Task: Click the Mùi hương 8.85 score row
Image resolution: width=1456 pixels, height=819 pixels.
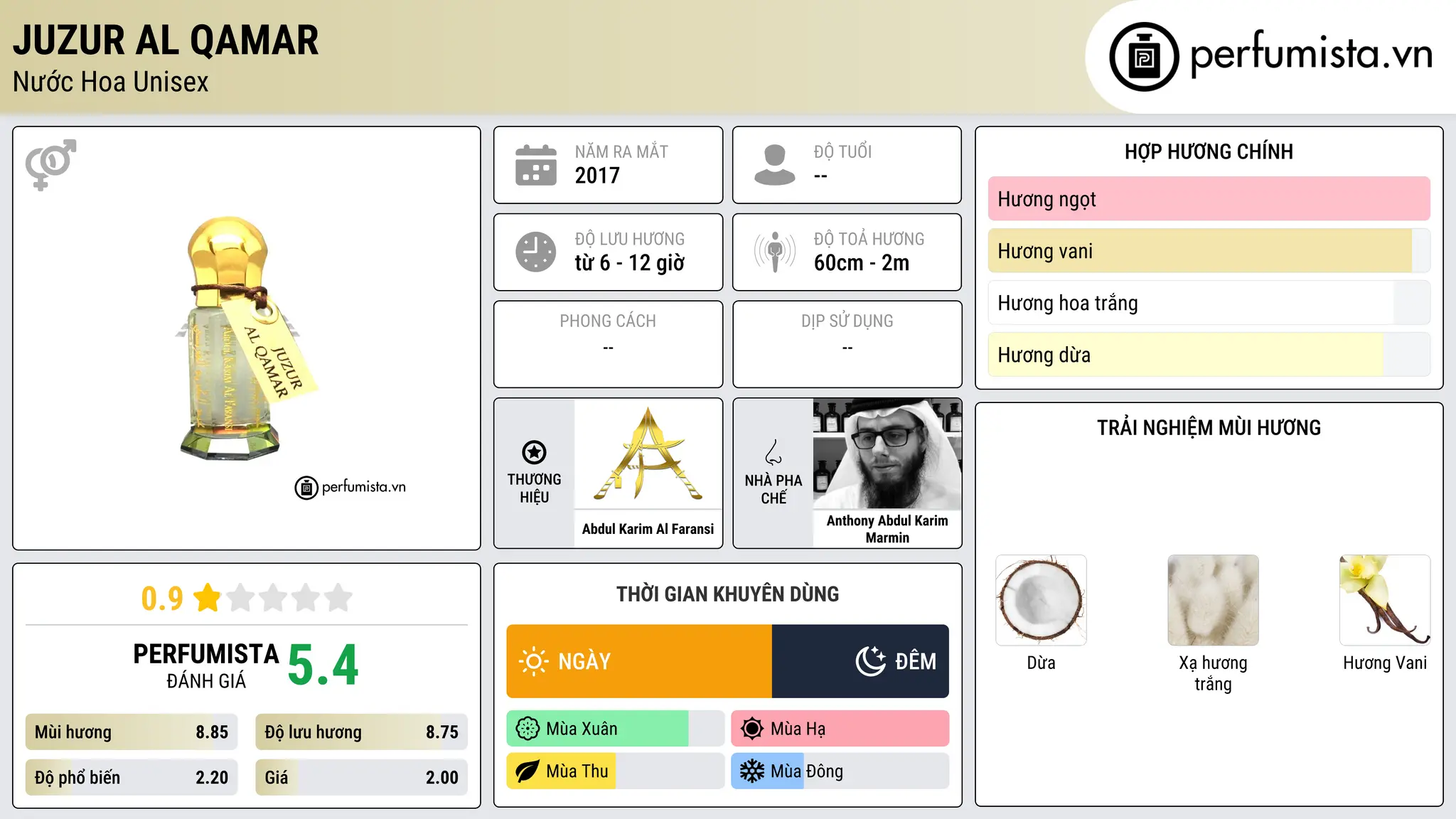Action: point(132,732)
